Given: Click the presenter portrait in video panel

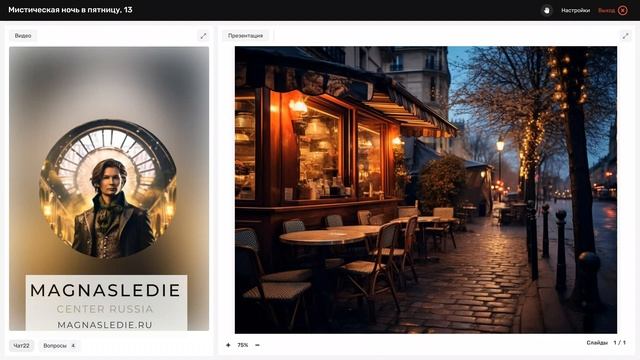Looking at the screenshot, I should [x=108, y=189].
